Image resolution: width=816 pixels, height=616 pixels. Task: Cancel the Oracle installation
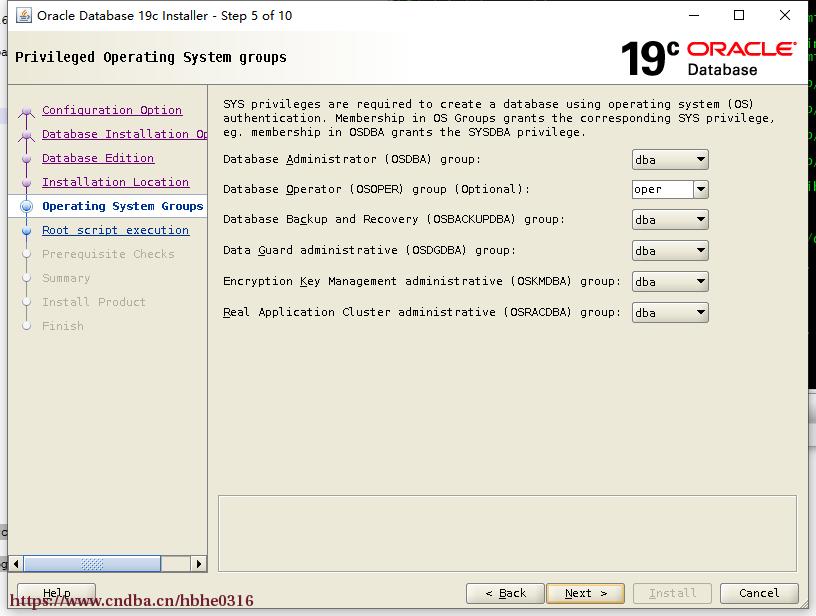(759, 593)
